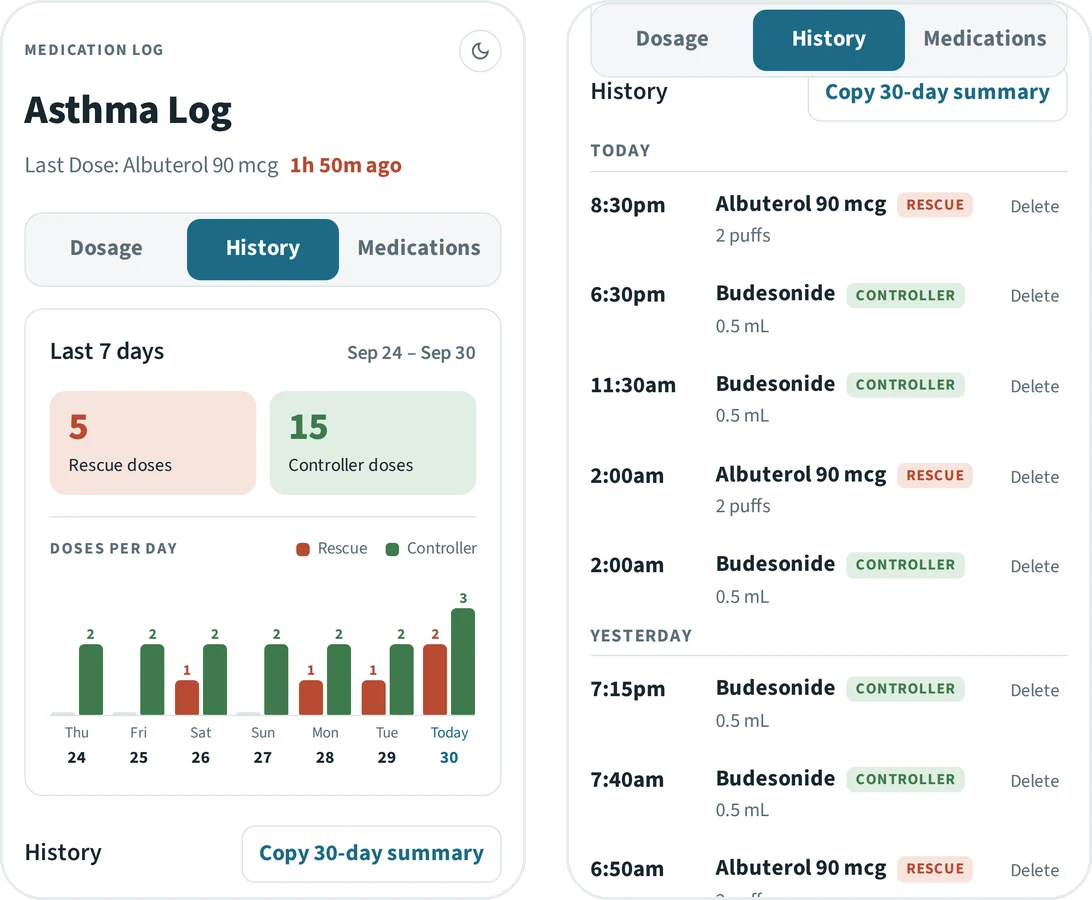Click the '1h 50m ago' last dose text
This screenshot has width=1092, height=900.
click(x=345, y=166)
